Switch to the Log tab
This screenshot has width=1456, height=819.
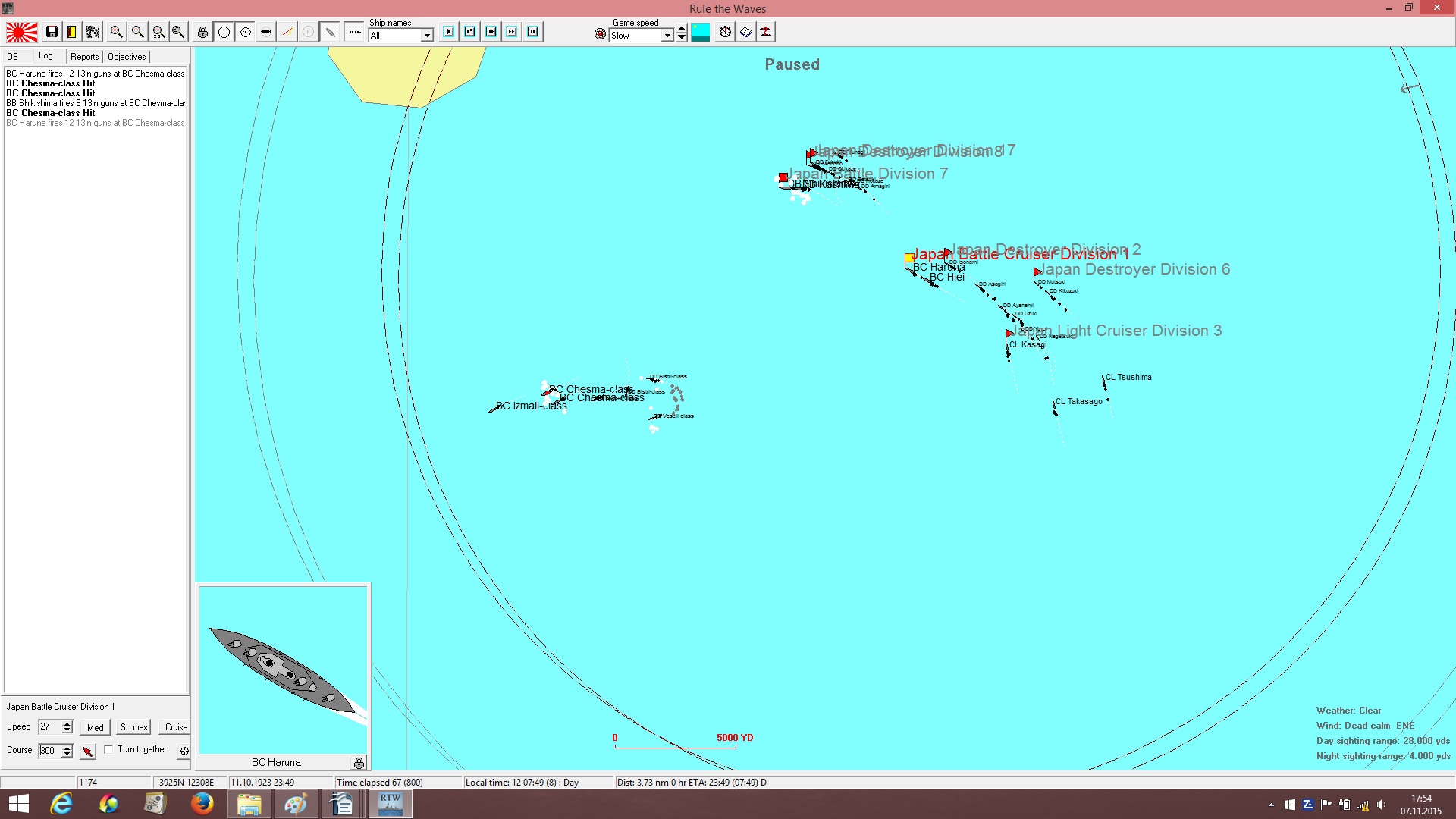45,55
